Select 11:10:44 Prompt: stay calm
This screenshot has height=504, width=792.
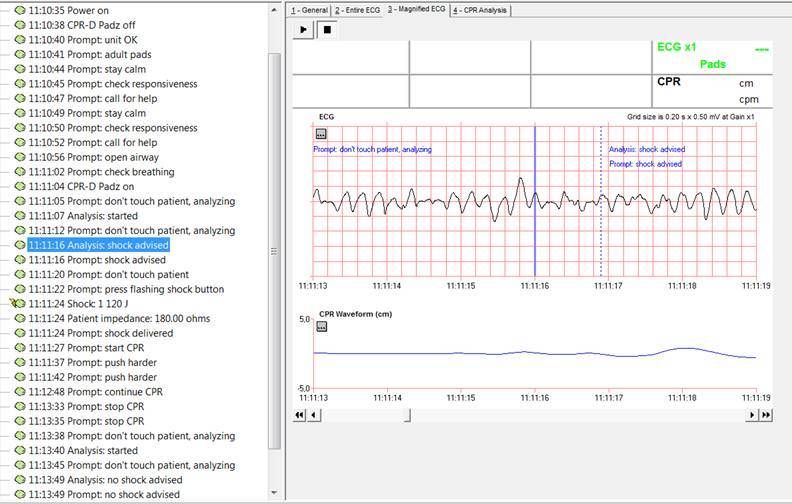87,69
